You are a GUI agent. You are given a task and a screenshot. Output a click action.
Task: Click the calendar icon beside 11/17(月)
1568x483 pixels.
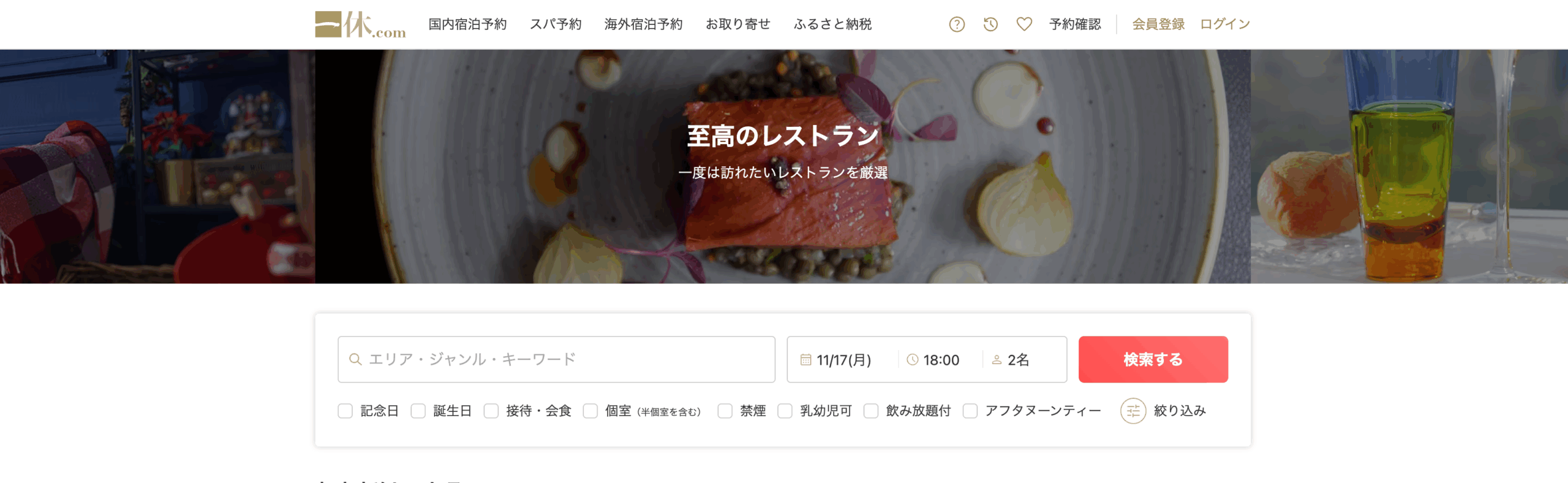(x=805, y=360)
